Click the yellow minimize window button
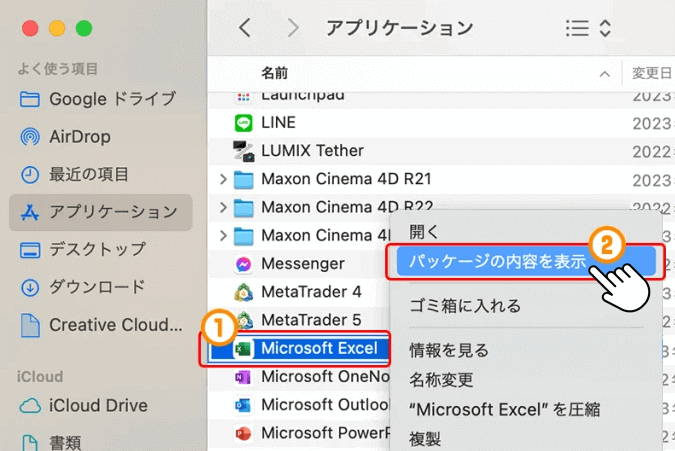Viewport: 675px width, 451px height. pyautogui.click(x=57, y=28)
